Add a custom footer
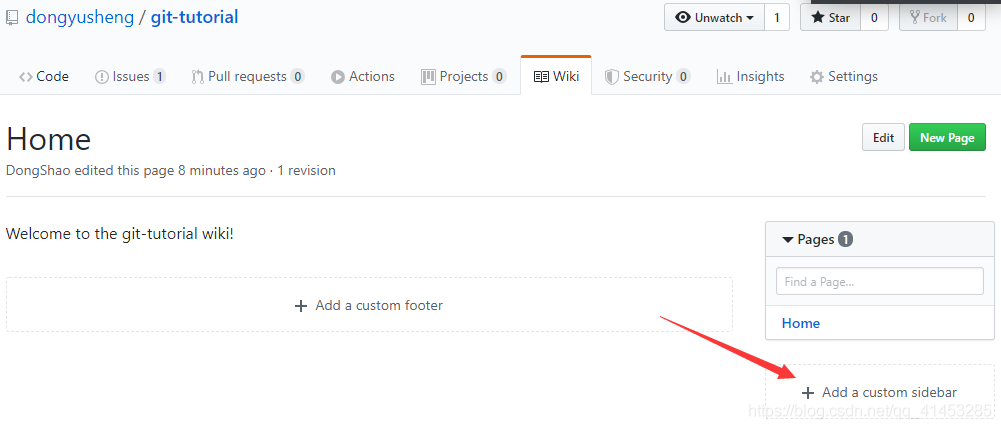Screen dimensions: 1001x429 pos(369,305)
